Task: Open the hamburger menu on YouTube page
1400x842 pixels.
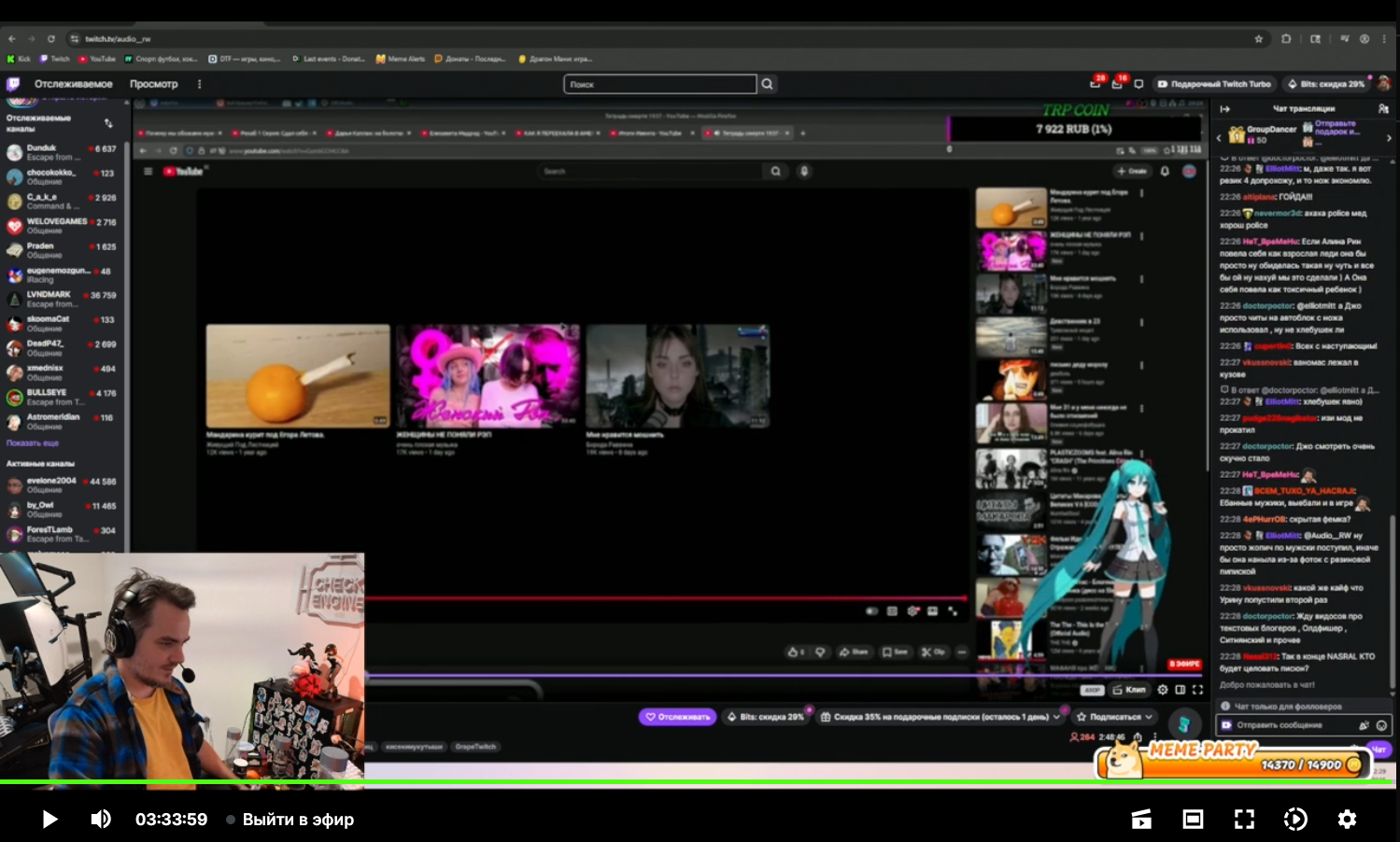Action: tap(148, 172)
